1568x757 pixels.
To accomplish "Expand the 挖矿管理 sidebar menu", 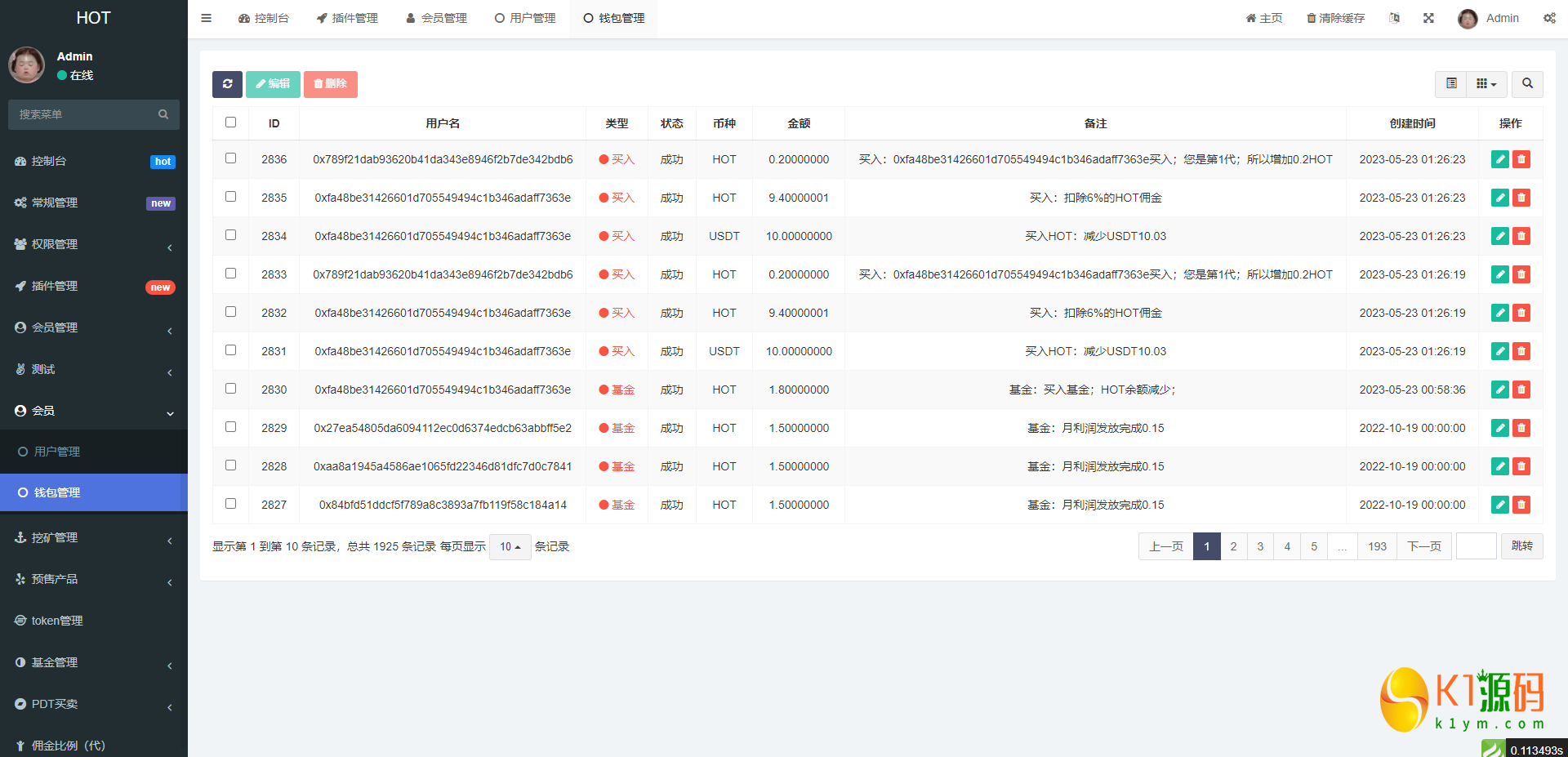I will coord(94,537).
